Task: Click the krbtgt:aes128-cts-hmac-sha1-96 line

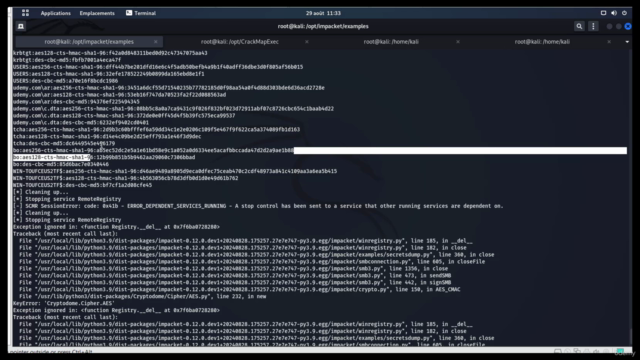Action: coord(110,53)
